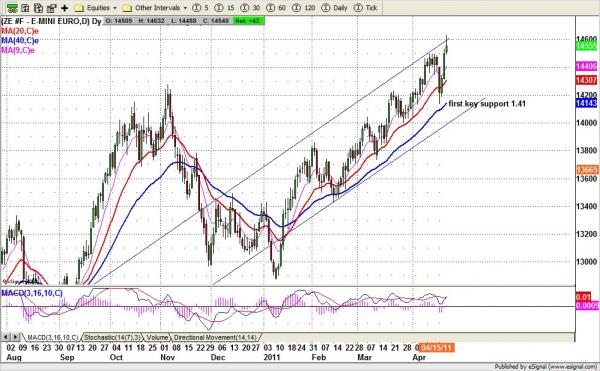
Task: Open the Other Intervals dropdown
Action: click(x=161, y=8)
